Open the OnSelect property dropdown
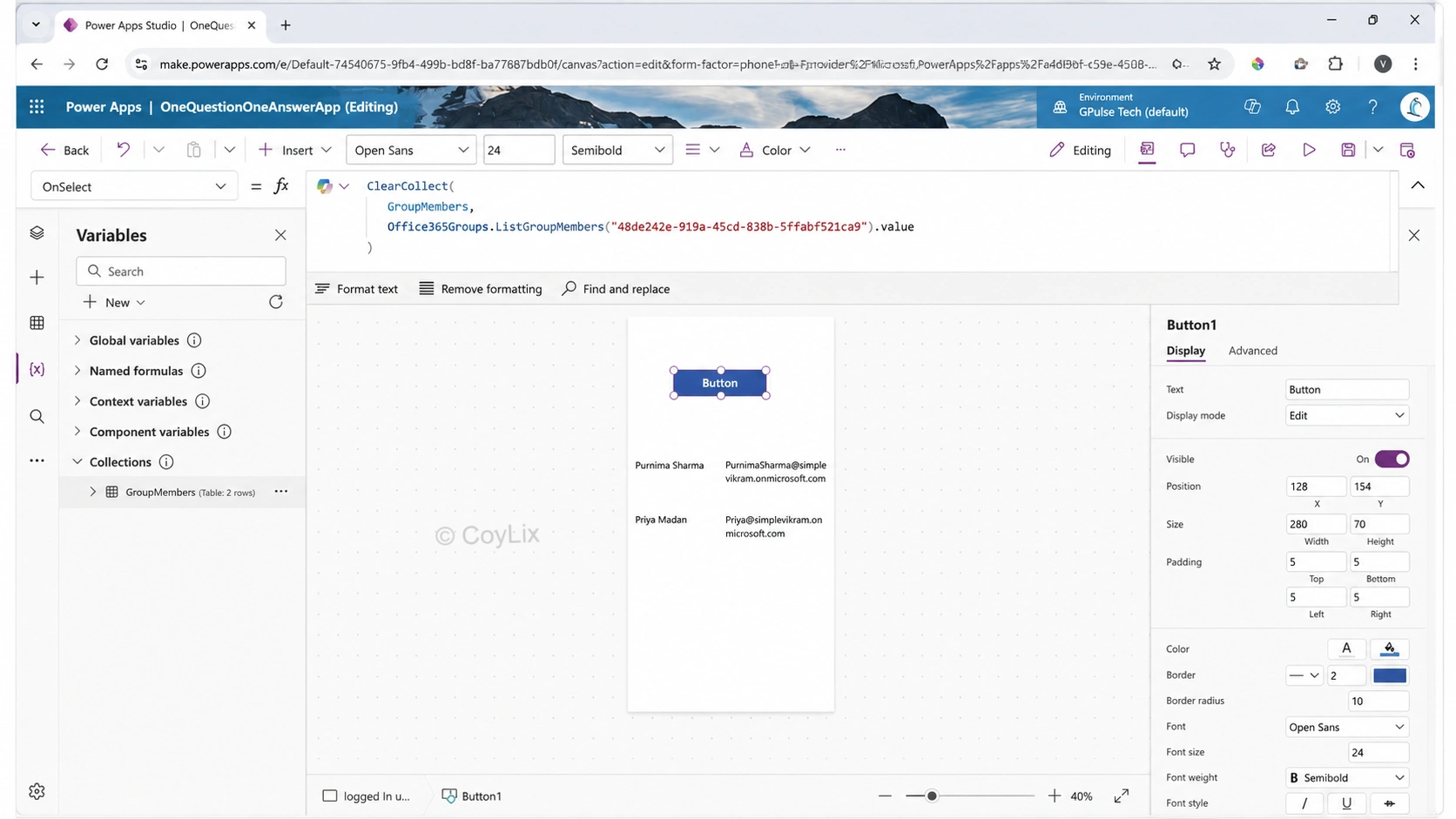 click(x=134, y=186)
